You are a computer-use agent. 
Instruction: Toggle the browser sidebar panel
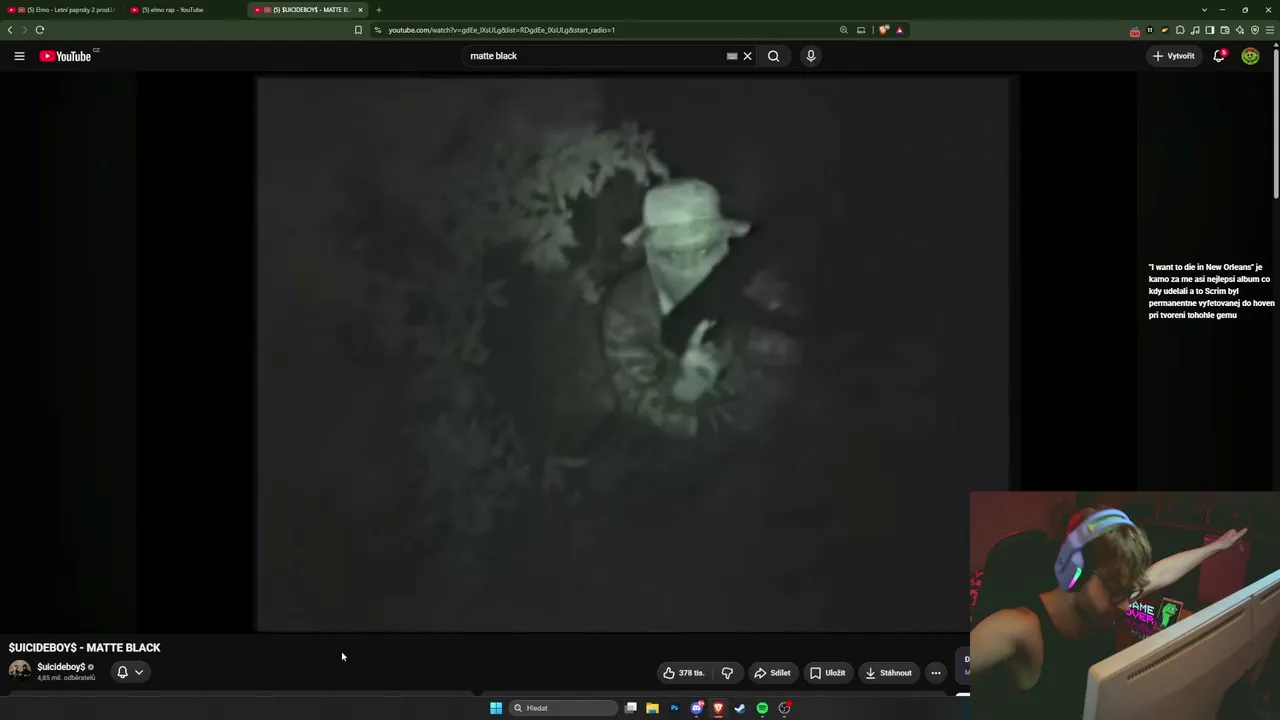click(x=1210, y=30)
